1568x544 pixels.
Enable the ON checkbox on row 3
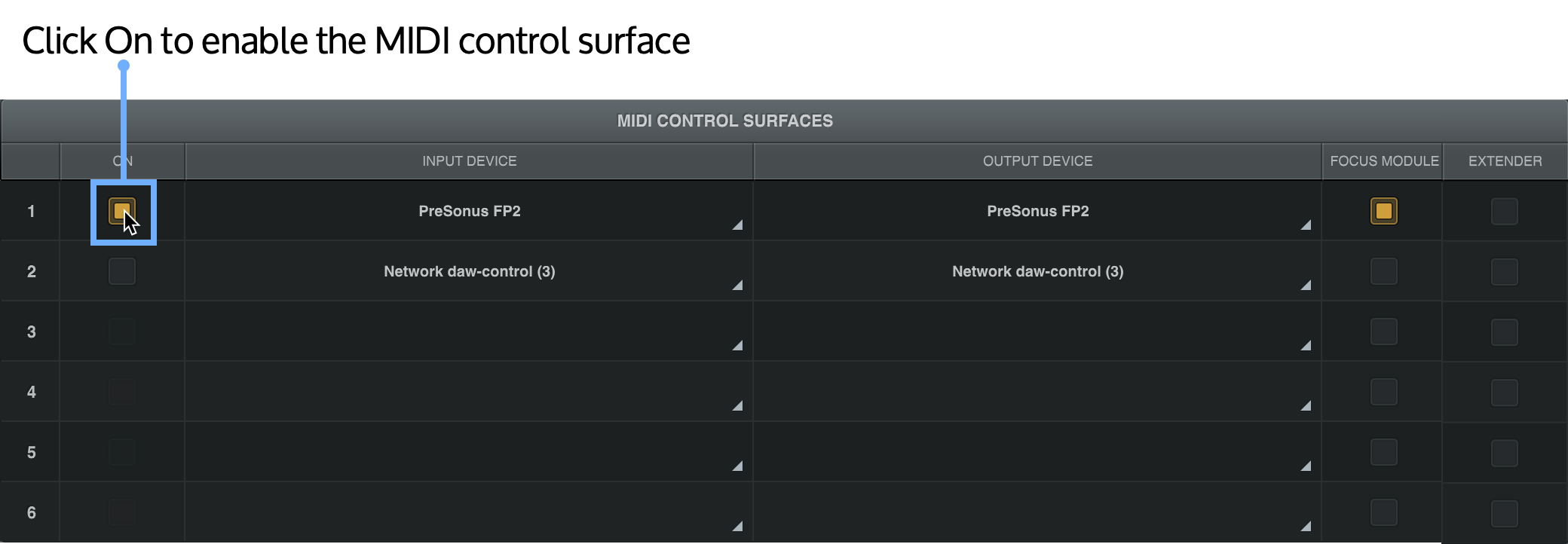[x=121, y=332]
